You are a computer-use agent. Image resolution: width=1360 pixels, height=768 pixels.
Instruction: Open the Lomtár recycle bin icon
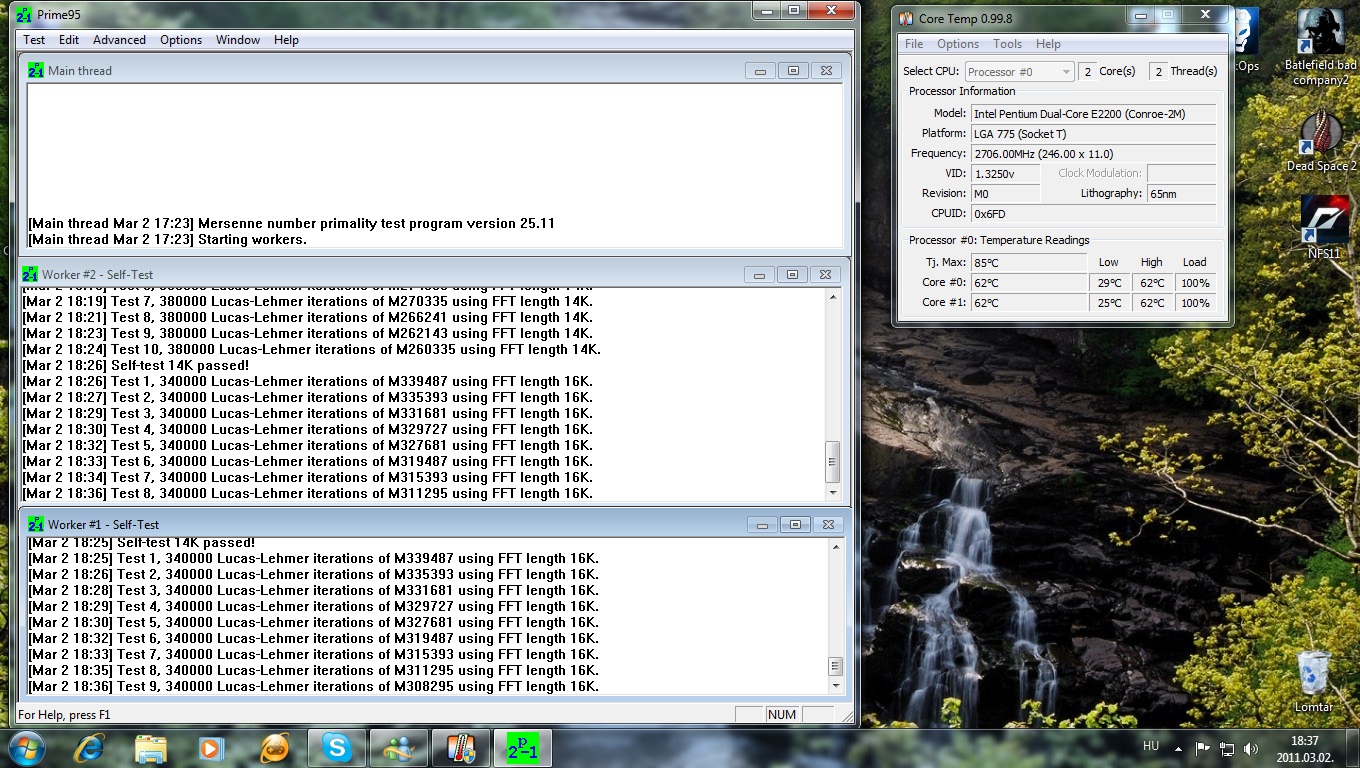coord(1314,681)
